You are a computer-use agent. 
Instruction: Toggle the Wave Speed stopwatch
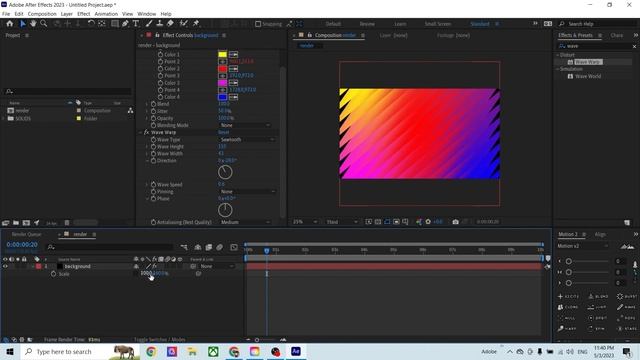153,184
